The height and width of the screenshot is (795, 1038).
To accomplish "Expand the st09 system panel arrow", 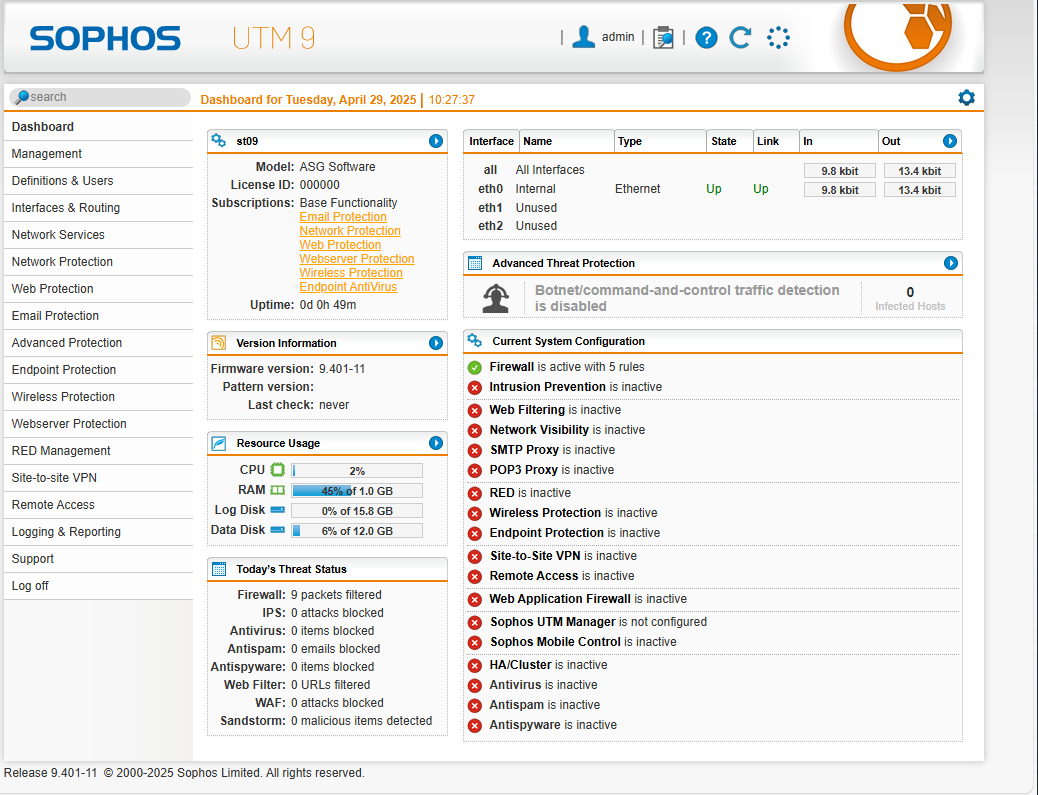I will (x=436, y=141).
